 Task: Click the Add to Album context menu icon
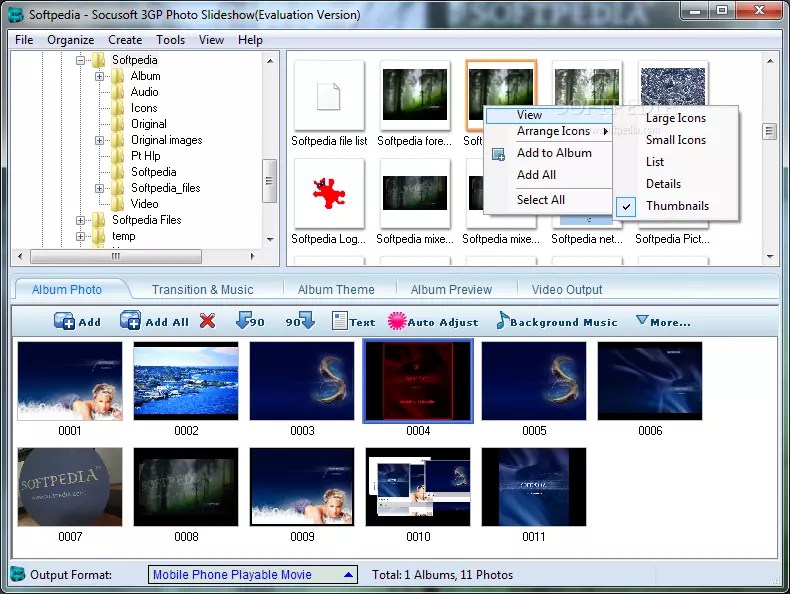pos(498,154)
